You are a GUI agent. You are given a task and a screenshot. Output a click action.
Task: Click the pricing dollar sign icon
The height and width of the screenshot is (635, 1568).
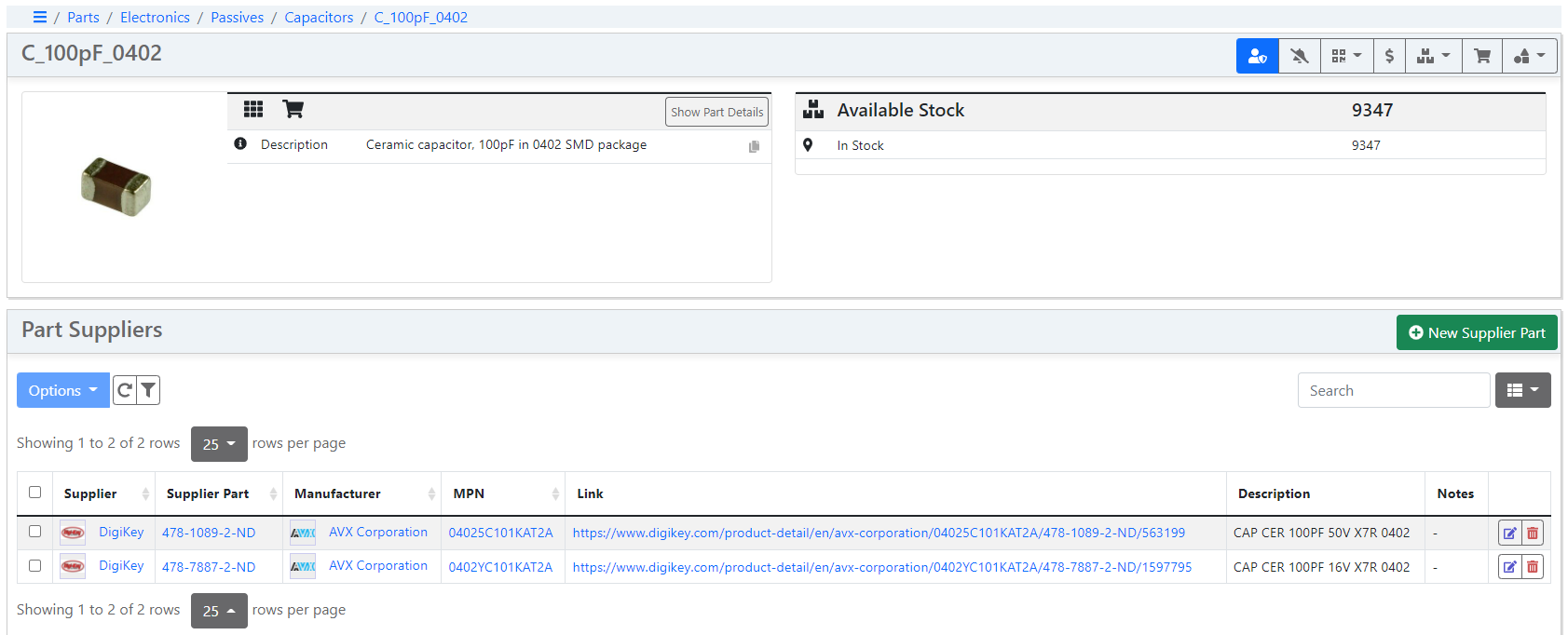click(x=1389, y=56)
